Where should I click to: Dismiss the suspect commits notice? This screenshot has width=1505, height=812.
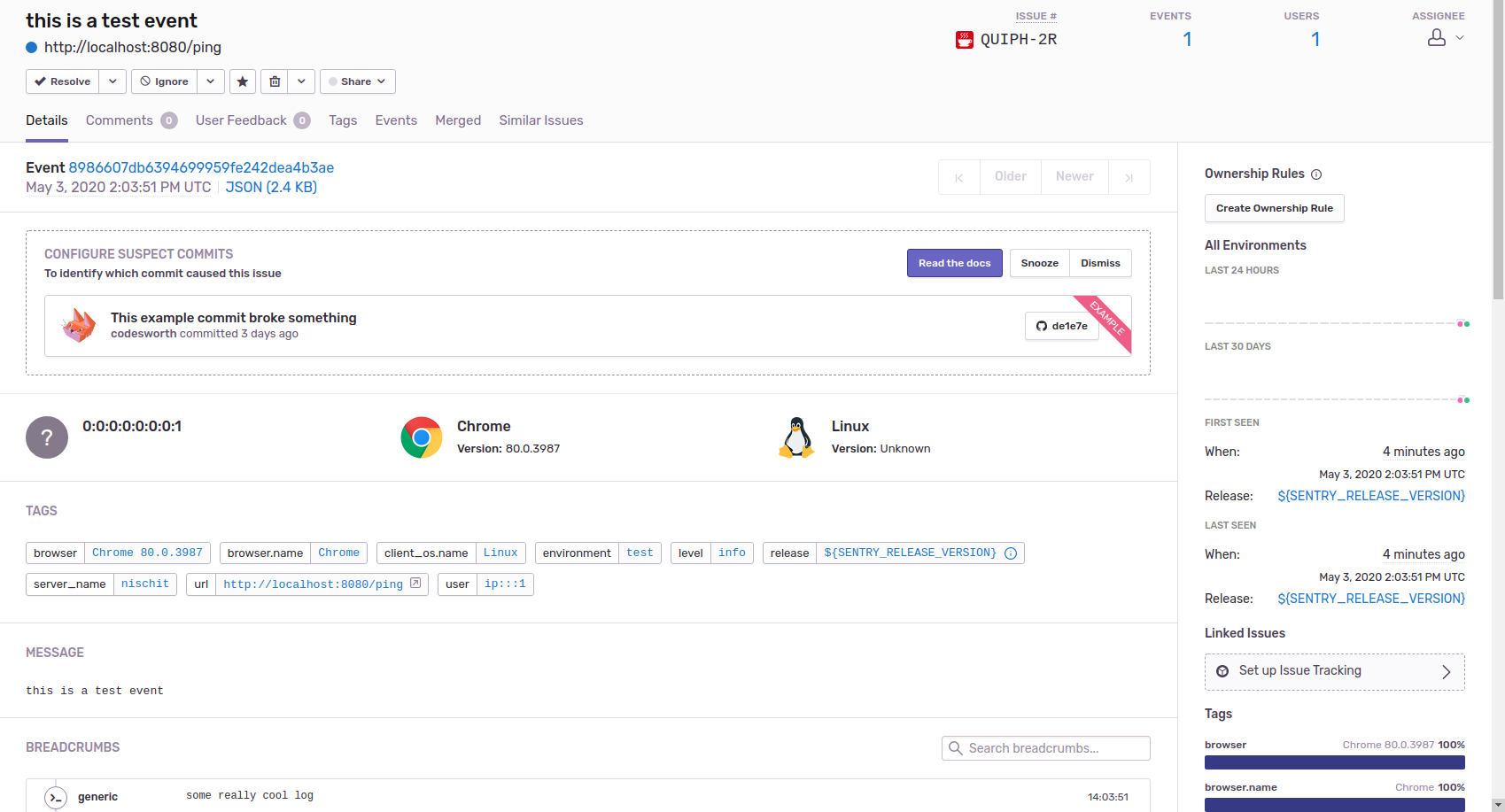coord(1101,263)
